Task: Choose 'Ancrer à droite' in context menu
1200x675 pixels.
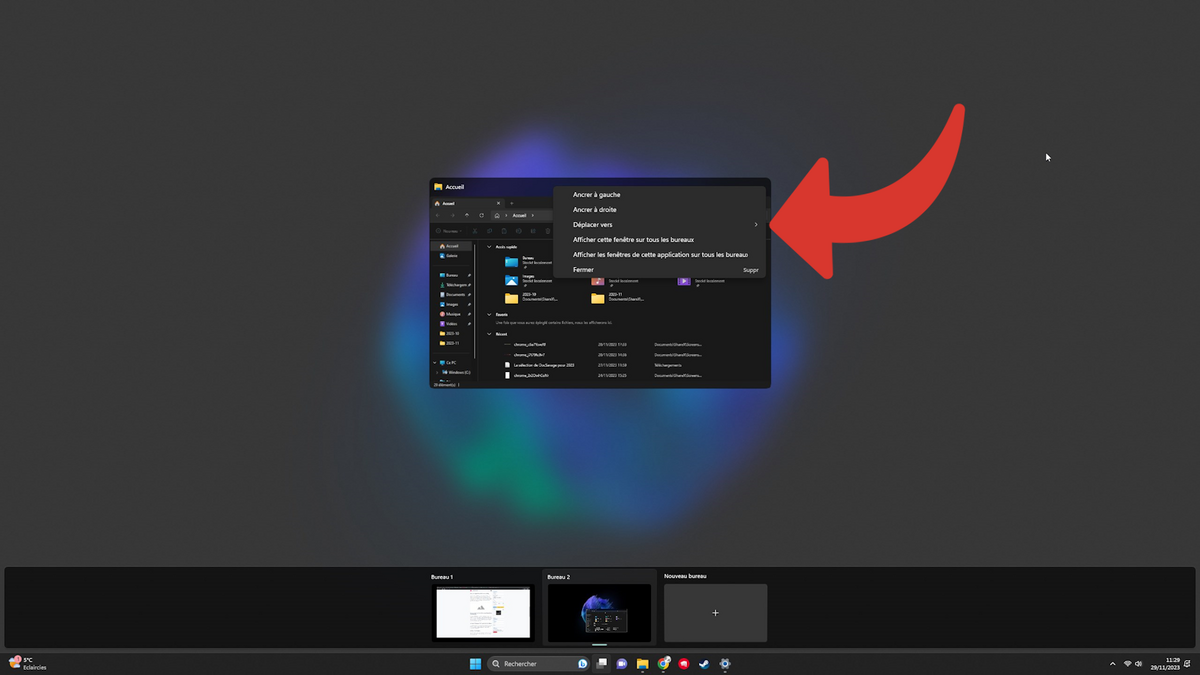Action: tap(660, 210)
